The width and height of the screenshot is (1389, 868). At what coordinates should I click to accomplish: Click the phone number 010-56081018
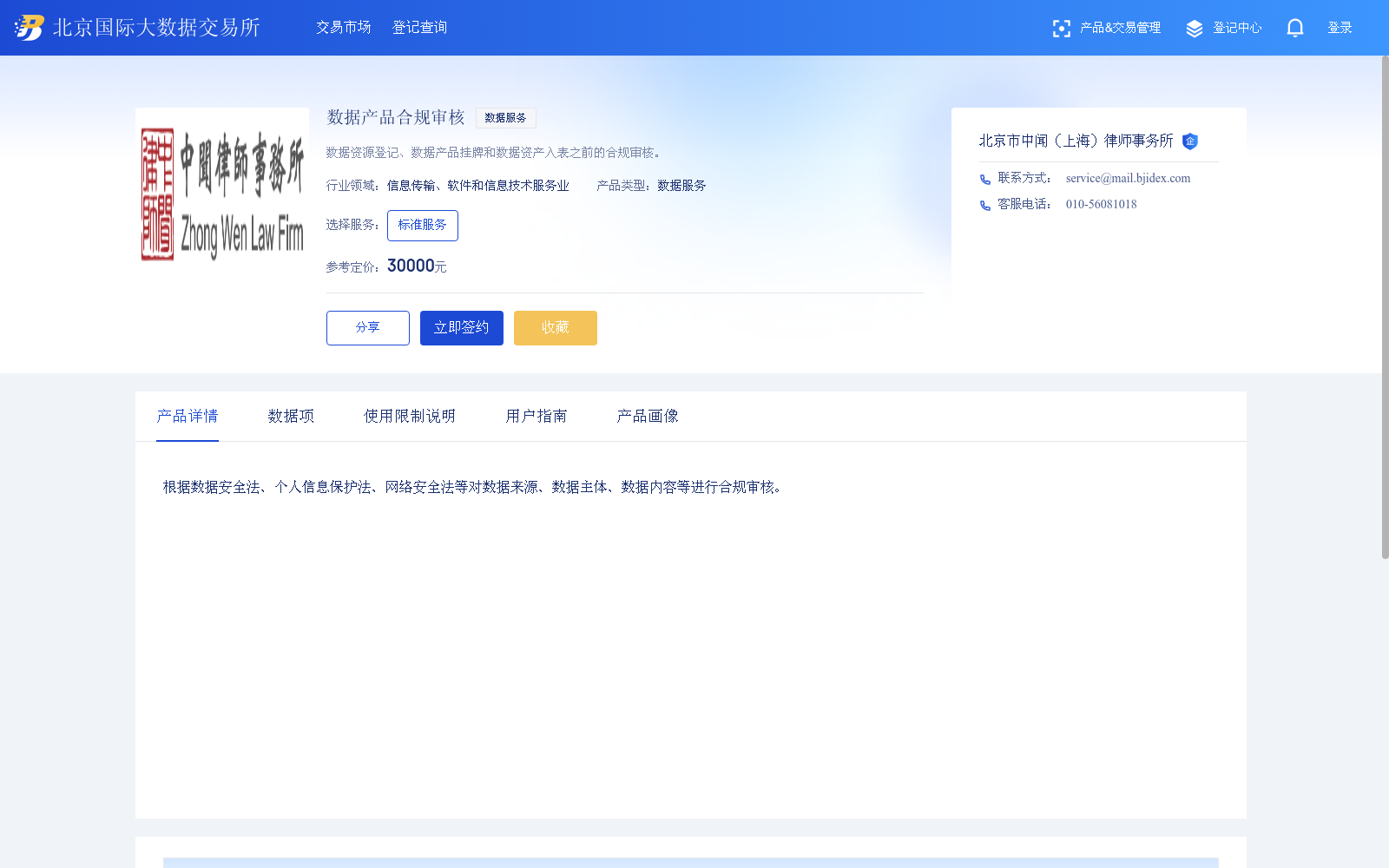[x=1102, y=205]
